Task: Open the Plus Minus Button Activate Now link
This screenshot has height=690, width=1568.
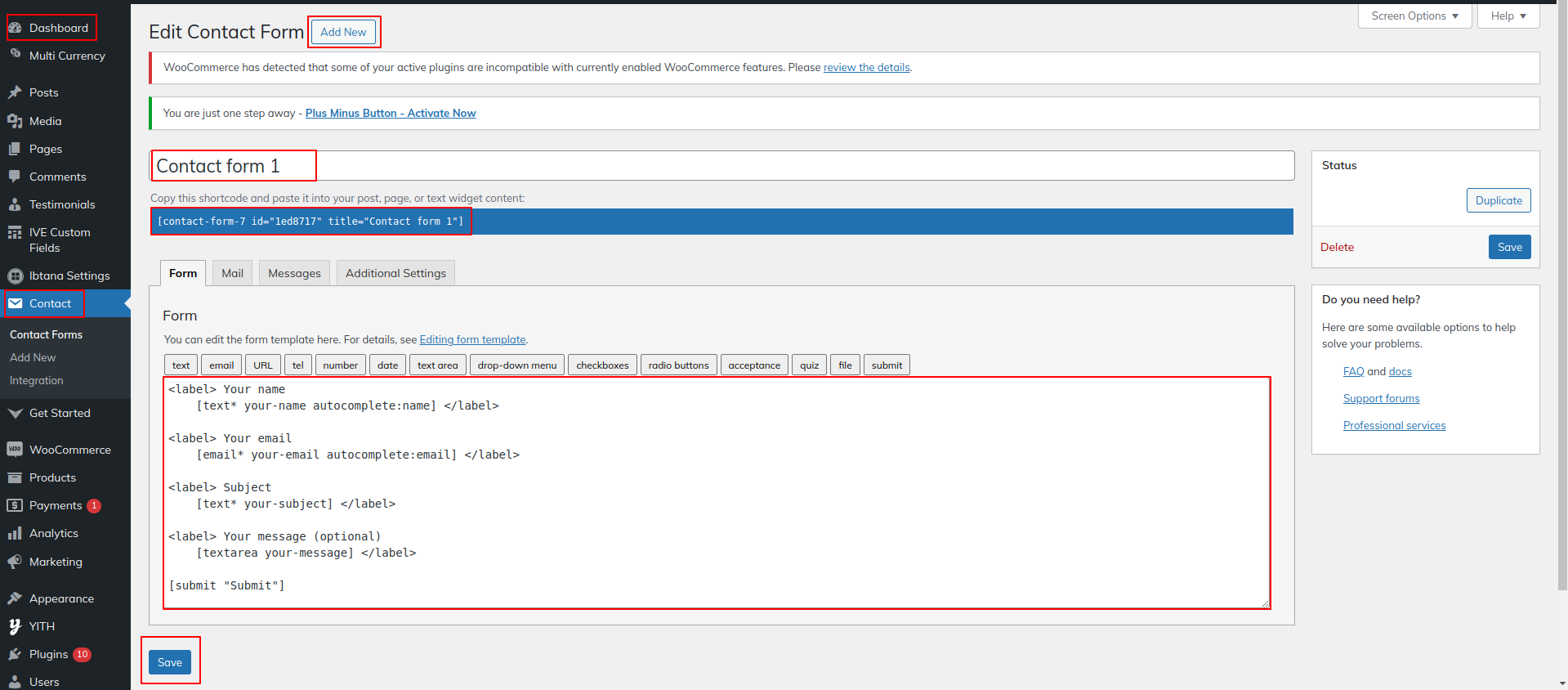Action: [391, 113]
